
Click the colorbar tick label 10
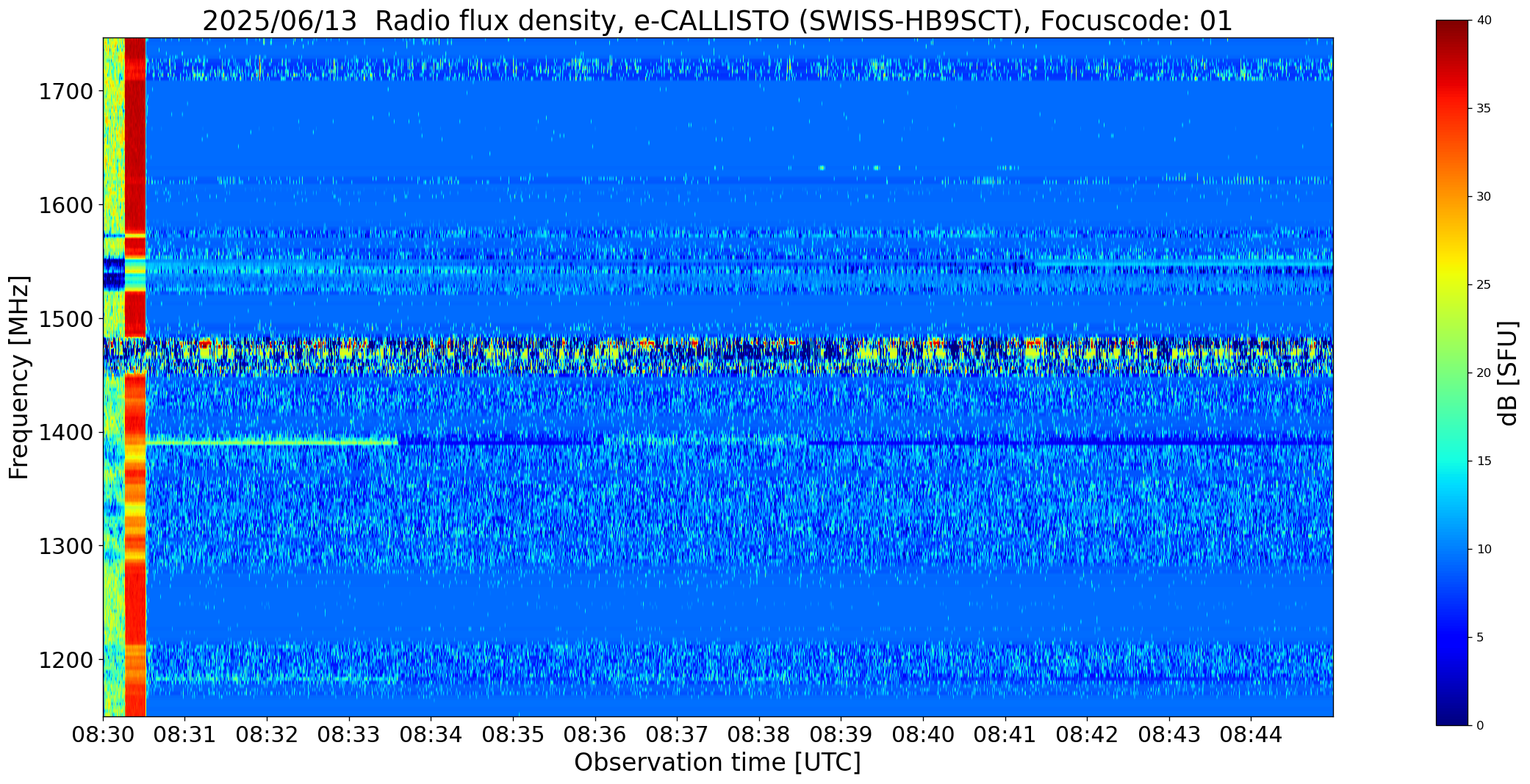coord(1484,550)
